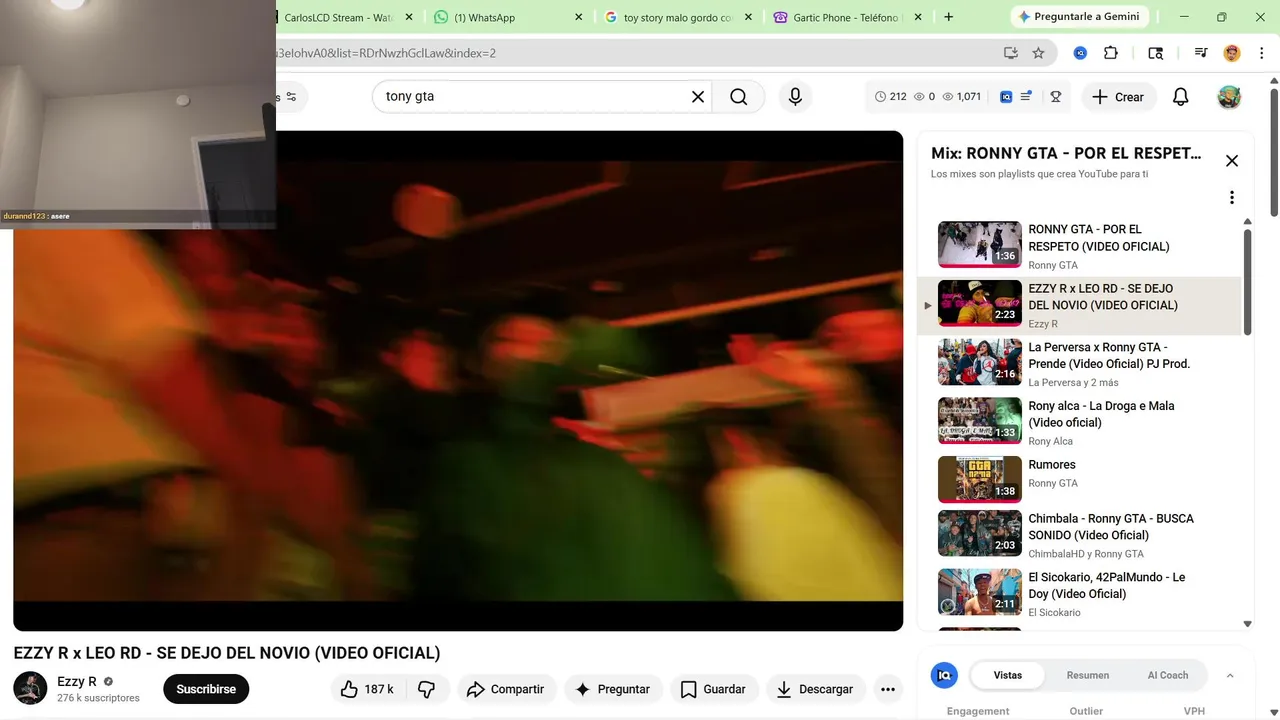
Task: Select the AI Coach tab
Action: (x=1168, y=675)
